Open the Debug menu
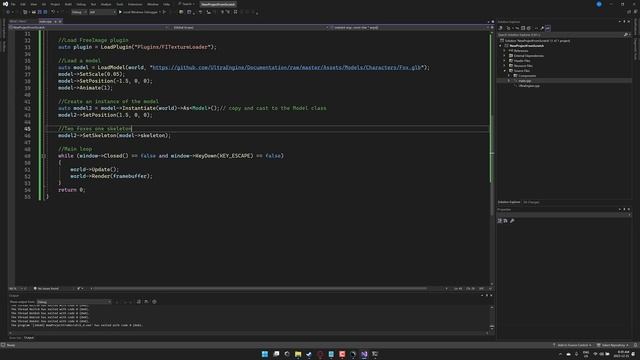Image resolution: width=640 pixels, height=360 pixels. pyautogui.click(x=81, y=4)
